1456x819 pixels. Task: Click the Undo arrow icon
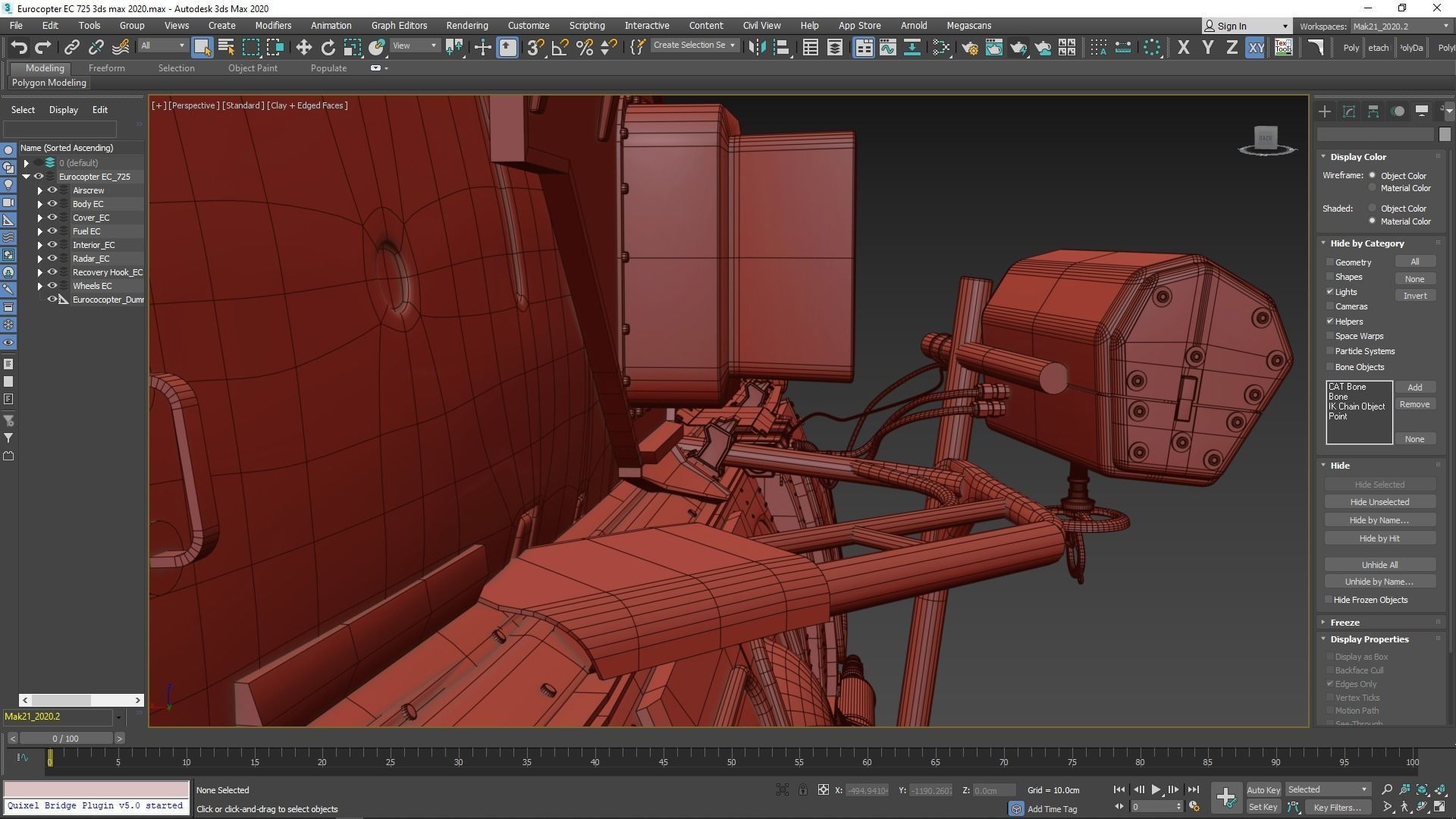(19, 47)
